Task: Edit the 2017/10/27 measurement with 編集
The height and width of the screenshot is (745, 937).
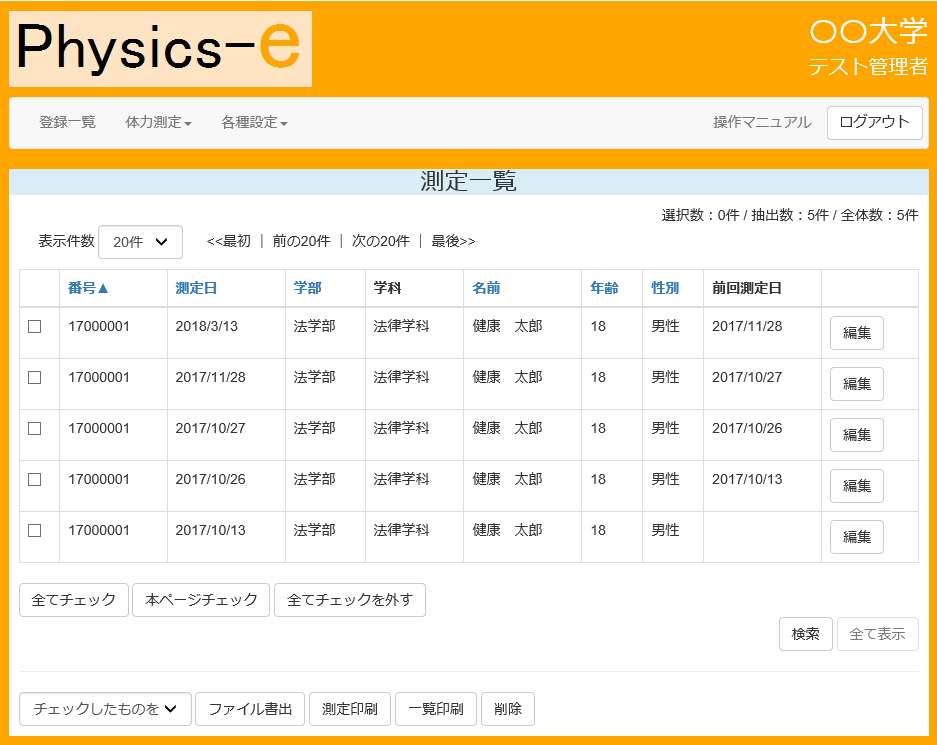Action: coord(856,435)
